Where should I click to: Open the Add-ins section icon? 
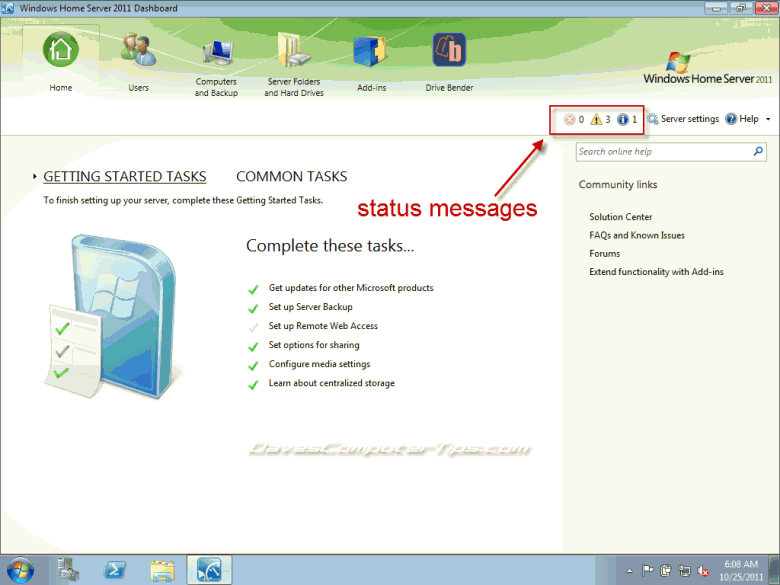[x=371, y=51]
